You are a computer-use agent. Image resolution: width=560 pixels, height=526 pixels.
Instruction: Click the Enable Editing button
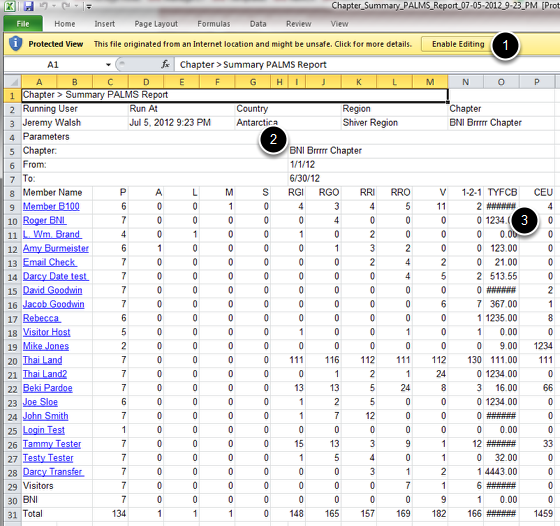458,44
